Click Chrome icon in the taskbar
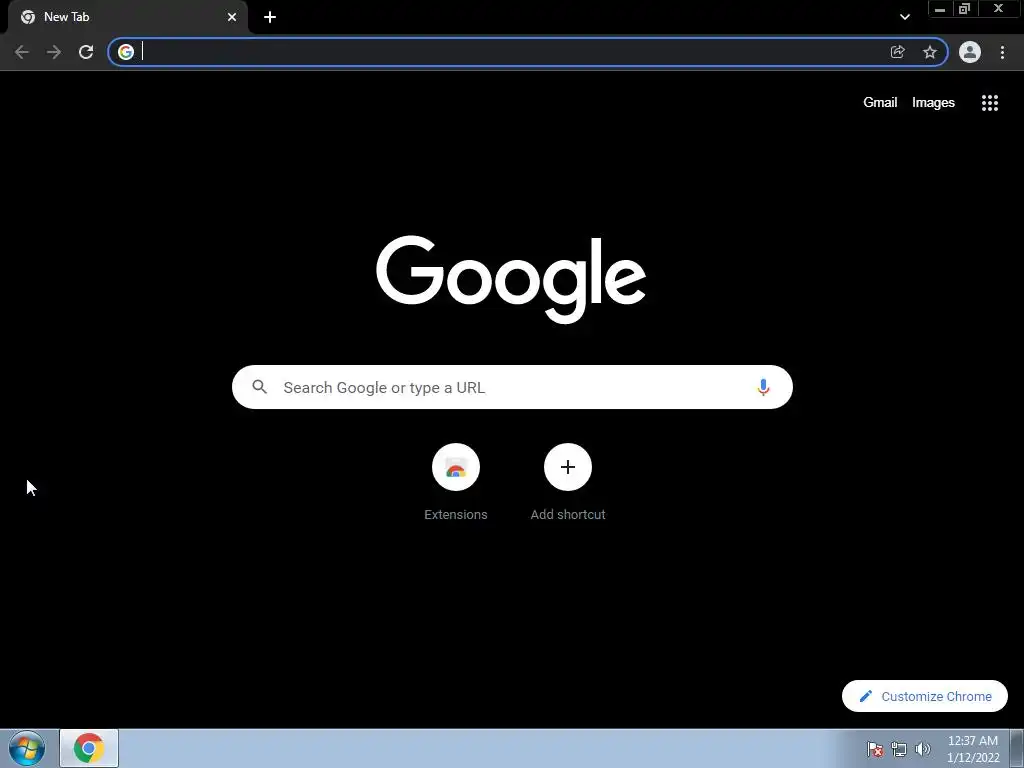The image size is (1024, 768). tap(89, 748)
